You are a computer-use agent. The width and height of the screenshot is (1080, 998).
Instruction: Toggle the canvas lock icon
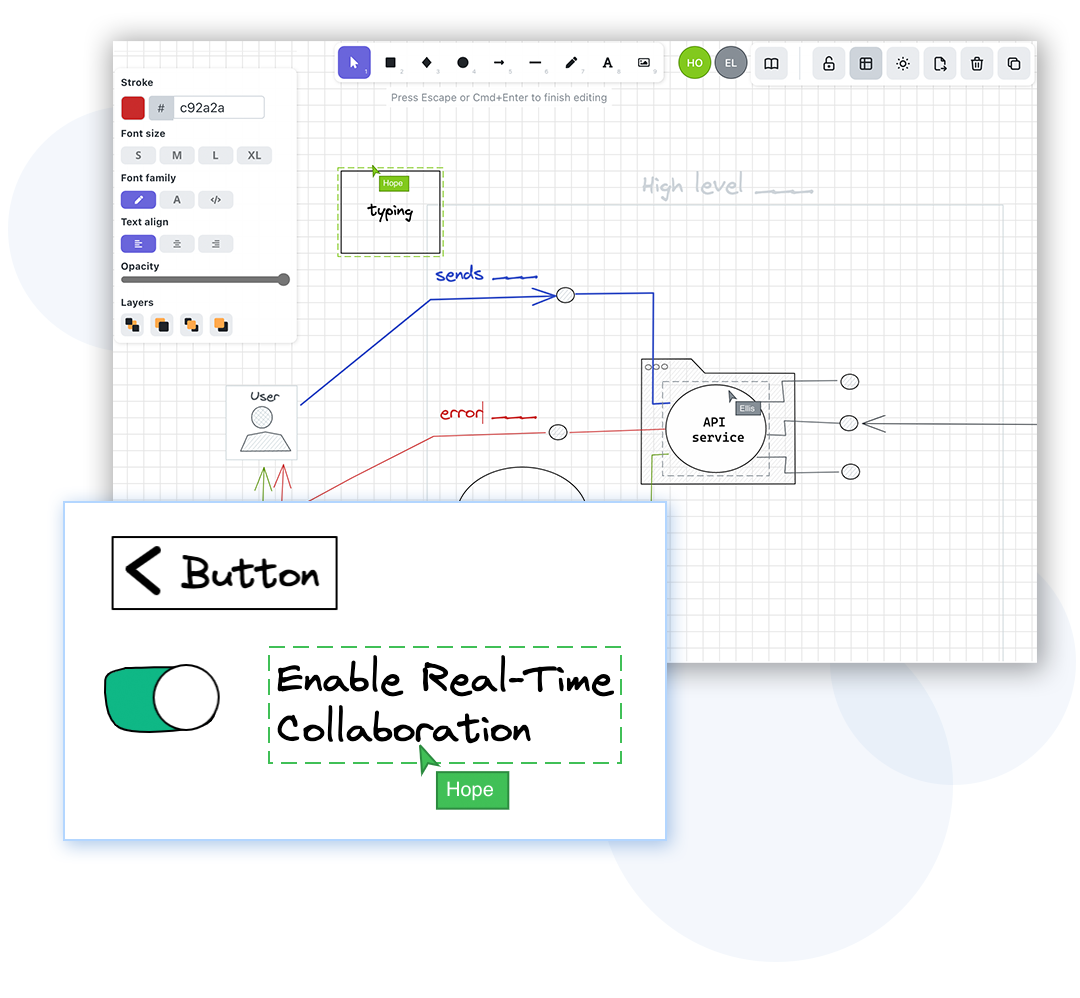pyautogui.click(x=829, y=64)
